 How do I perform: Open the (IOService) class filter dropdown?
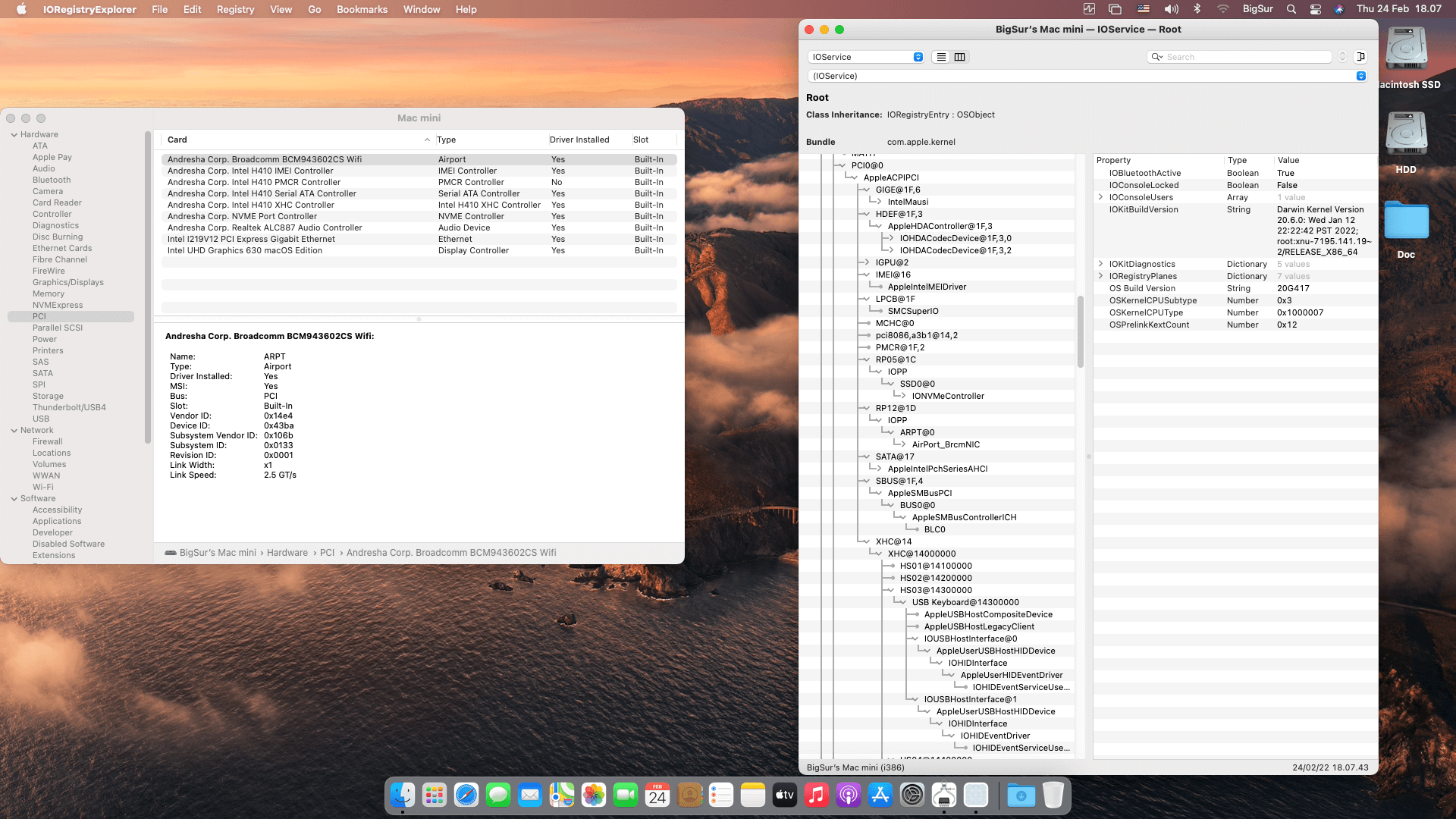click(x=1361, y=76)
